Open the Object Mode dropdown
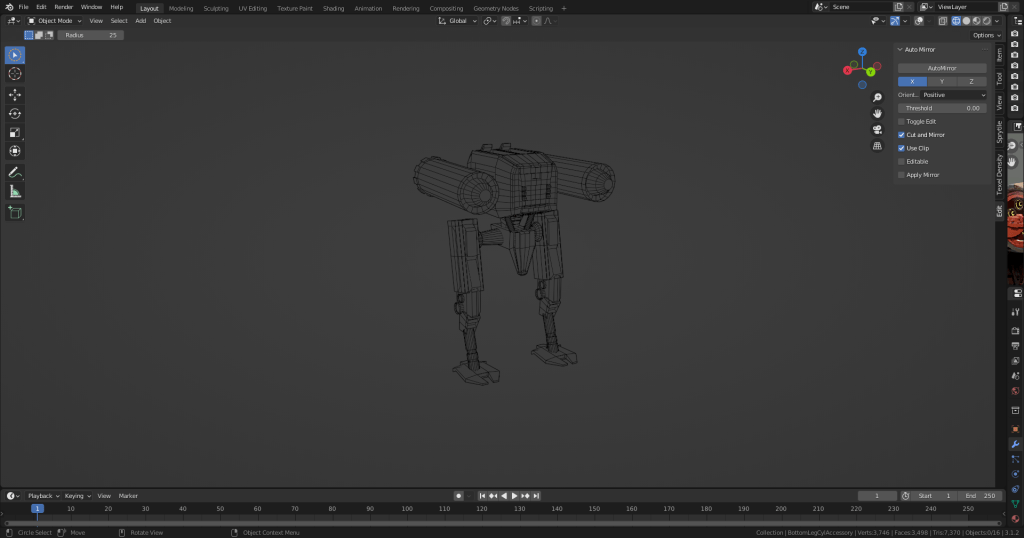 click(x=54, y=20)
